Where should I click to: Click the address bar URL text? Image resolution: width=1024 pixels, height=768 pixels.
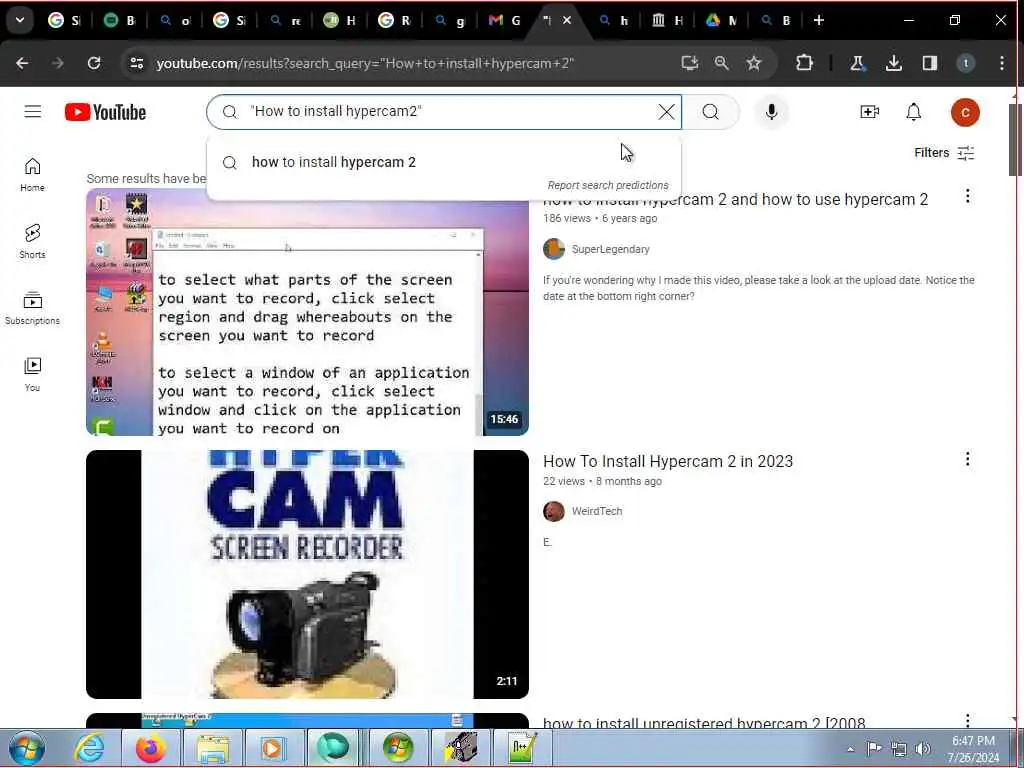click(365, 63)
